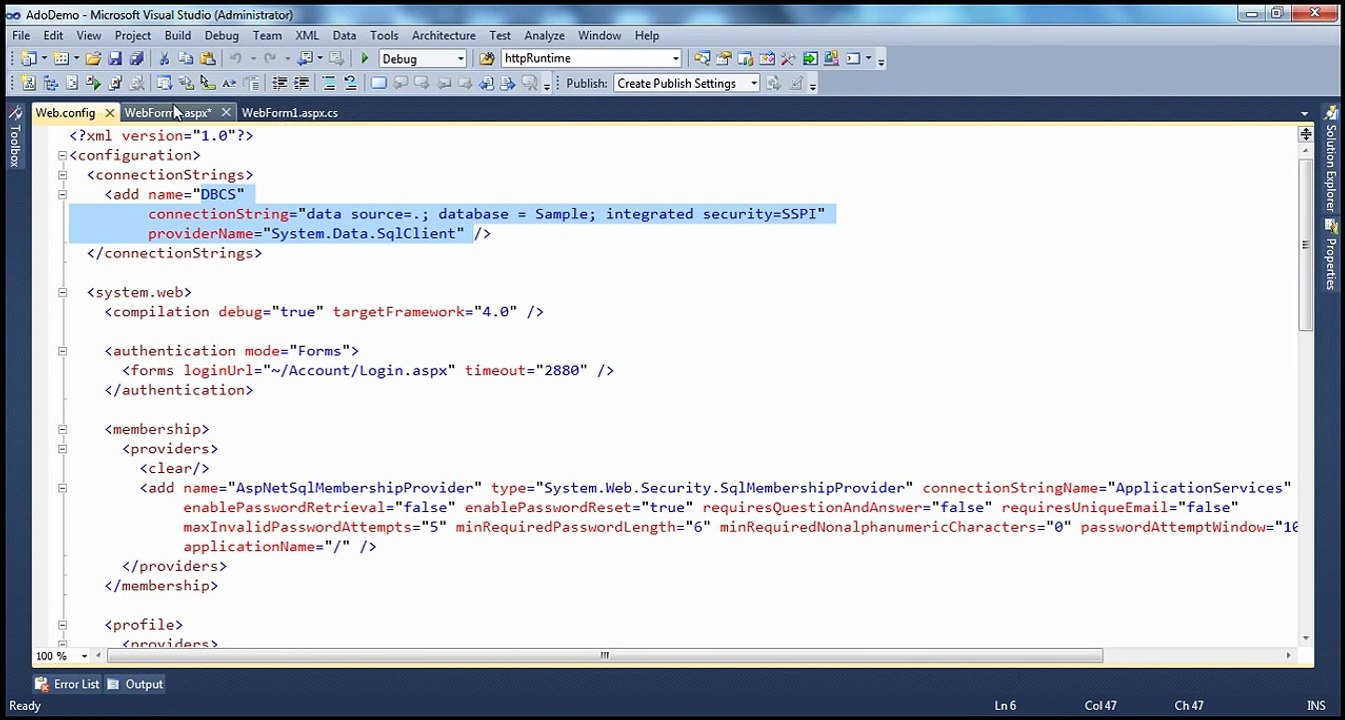
Task: Click the Start Page green arrow icon
Action: 810,59
